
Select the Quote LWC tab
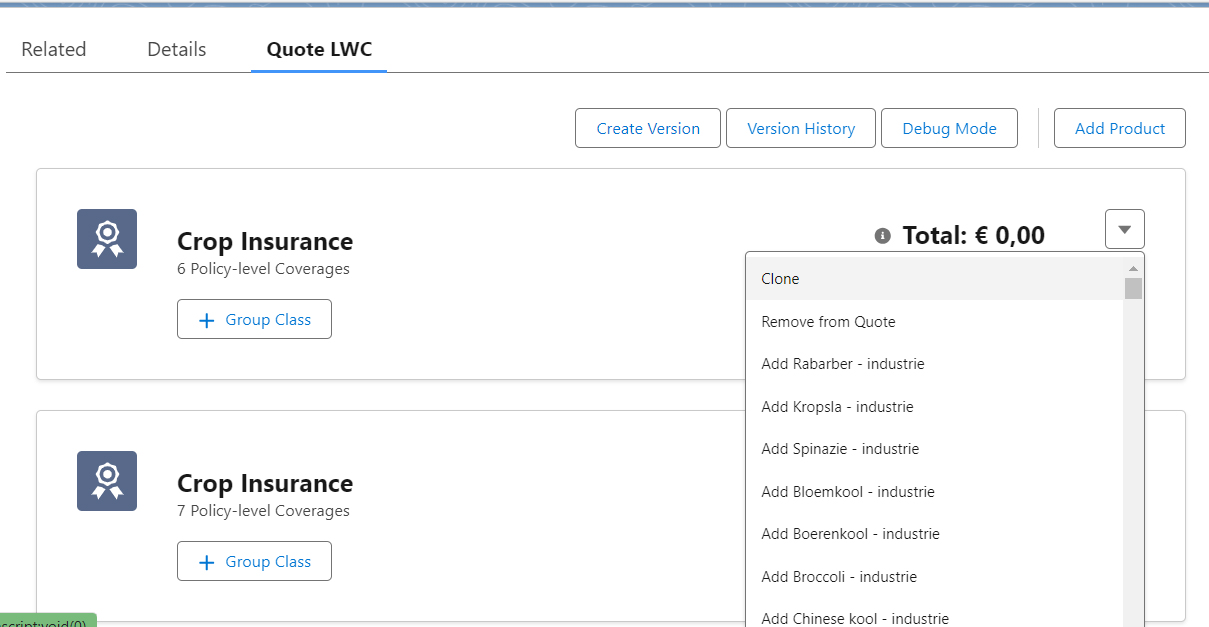[319, 49]
